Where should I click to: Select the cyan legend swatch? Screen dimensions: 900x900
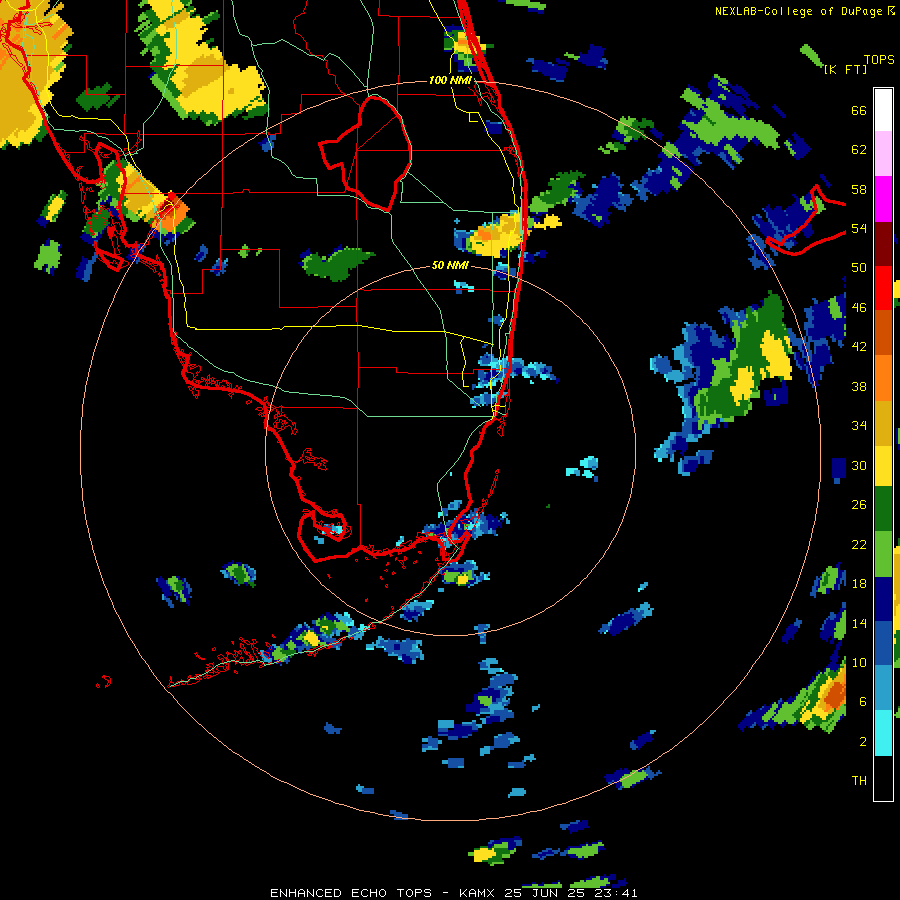coord(883,733)
